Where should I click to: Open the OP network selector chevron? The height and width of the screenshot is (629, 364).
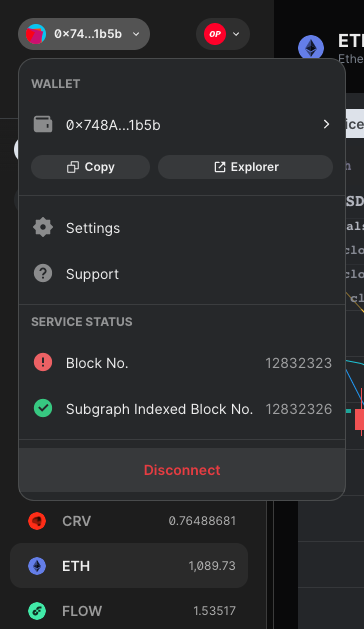point(236,34)
